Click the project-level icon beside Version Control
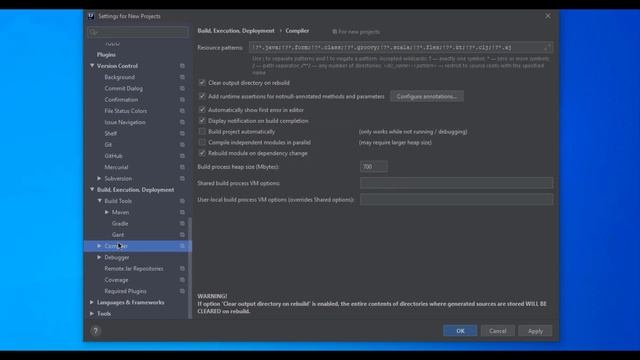This screenshot has width=640, height=360. tap(182, 66)
